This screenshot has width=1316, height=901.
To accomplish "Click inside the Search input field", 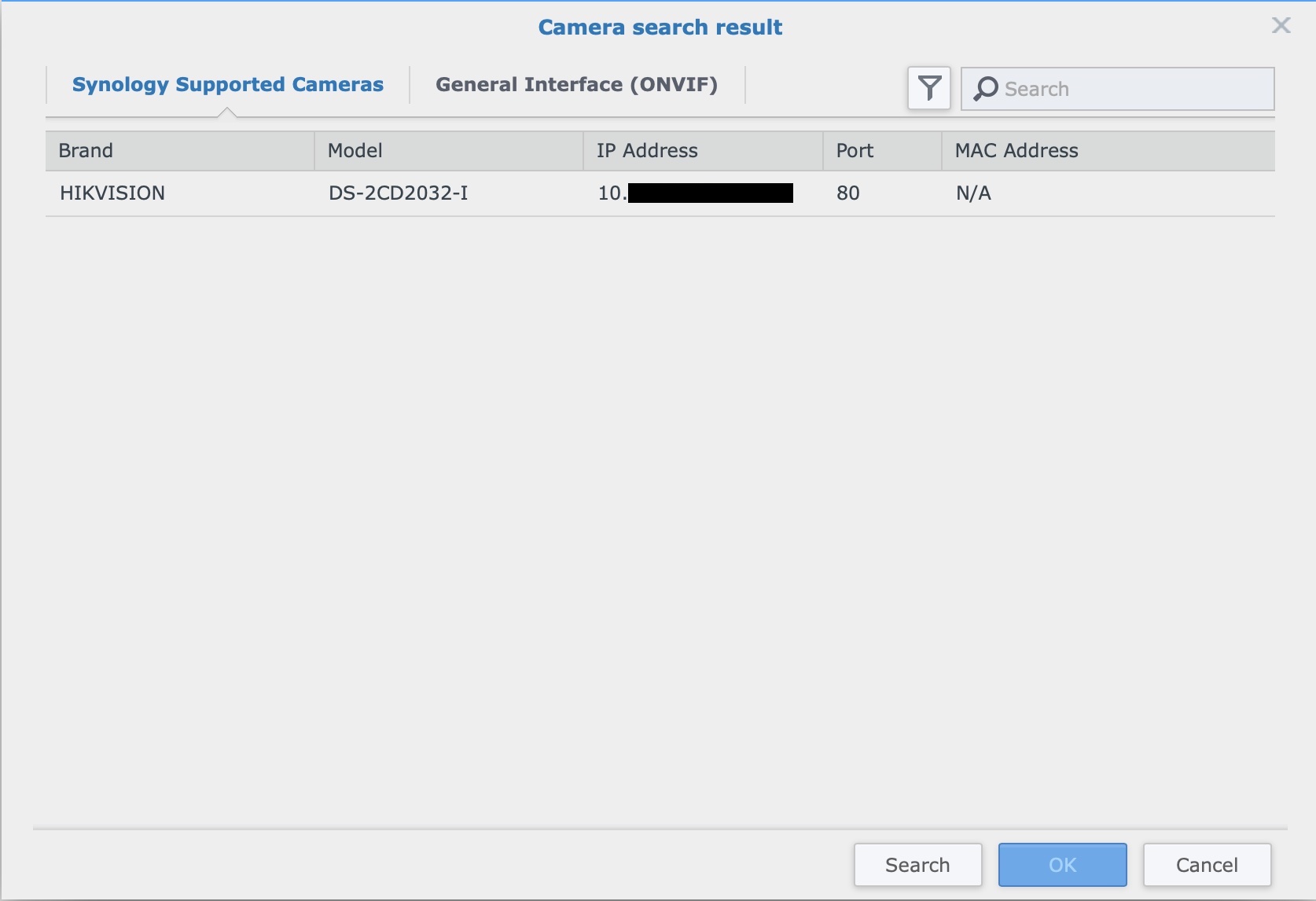I will 1116,89.
